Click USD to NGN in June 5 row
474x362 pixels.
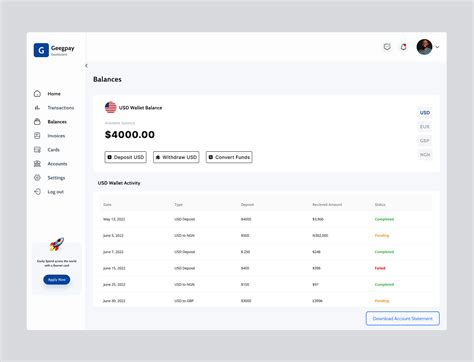coord(184,236)
